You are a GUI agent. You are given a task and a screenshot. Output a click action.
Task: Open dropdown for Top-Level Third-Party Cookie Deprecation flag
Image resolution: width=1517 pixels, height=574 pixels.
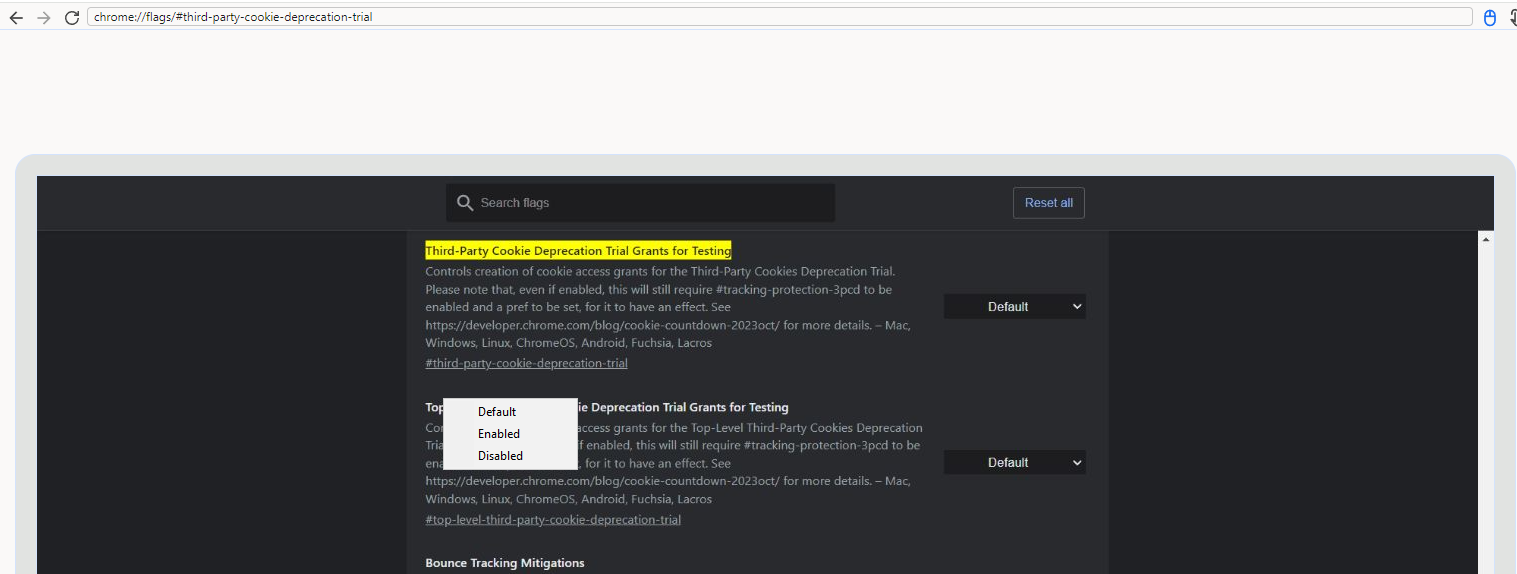[1014, 463]
